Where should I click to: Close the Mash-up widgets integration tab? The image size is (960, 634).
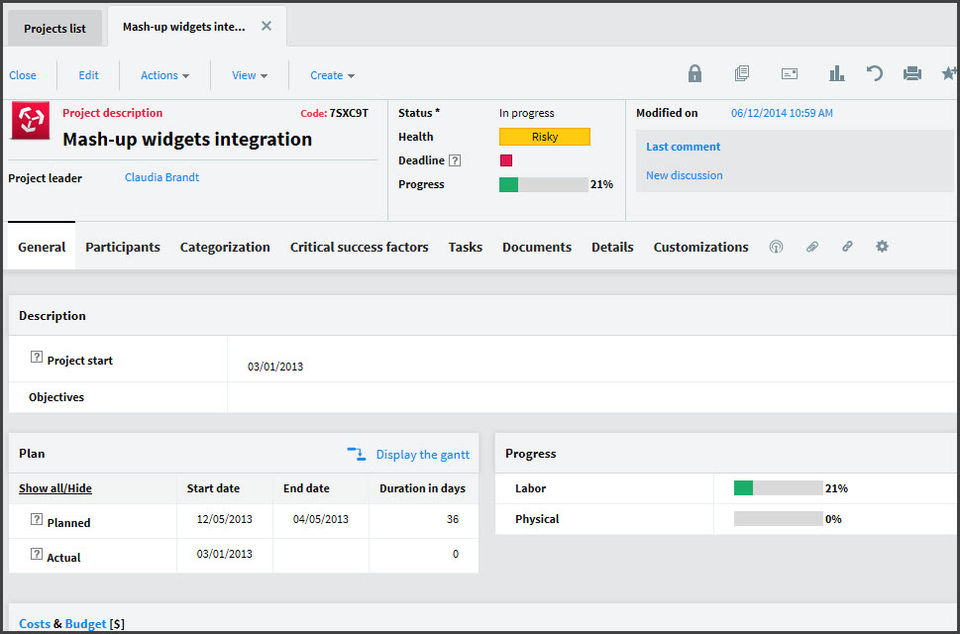pos(266,27)
